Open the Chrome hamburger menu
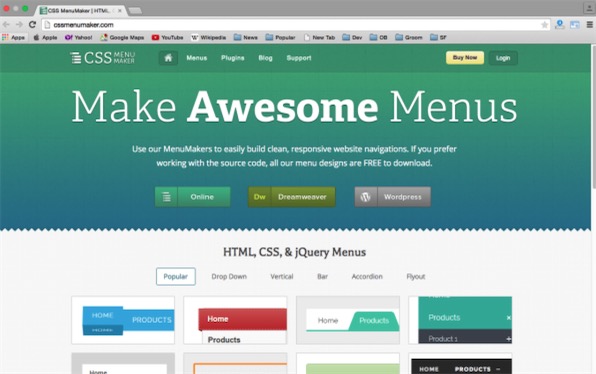This screenshot has width=596, height=374. coord(590,25)
